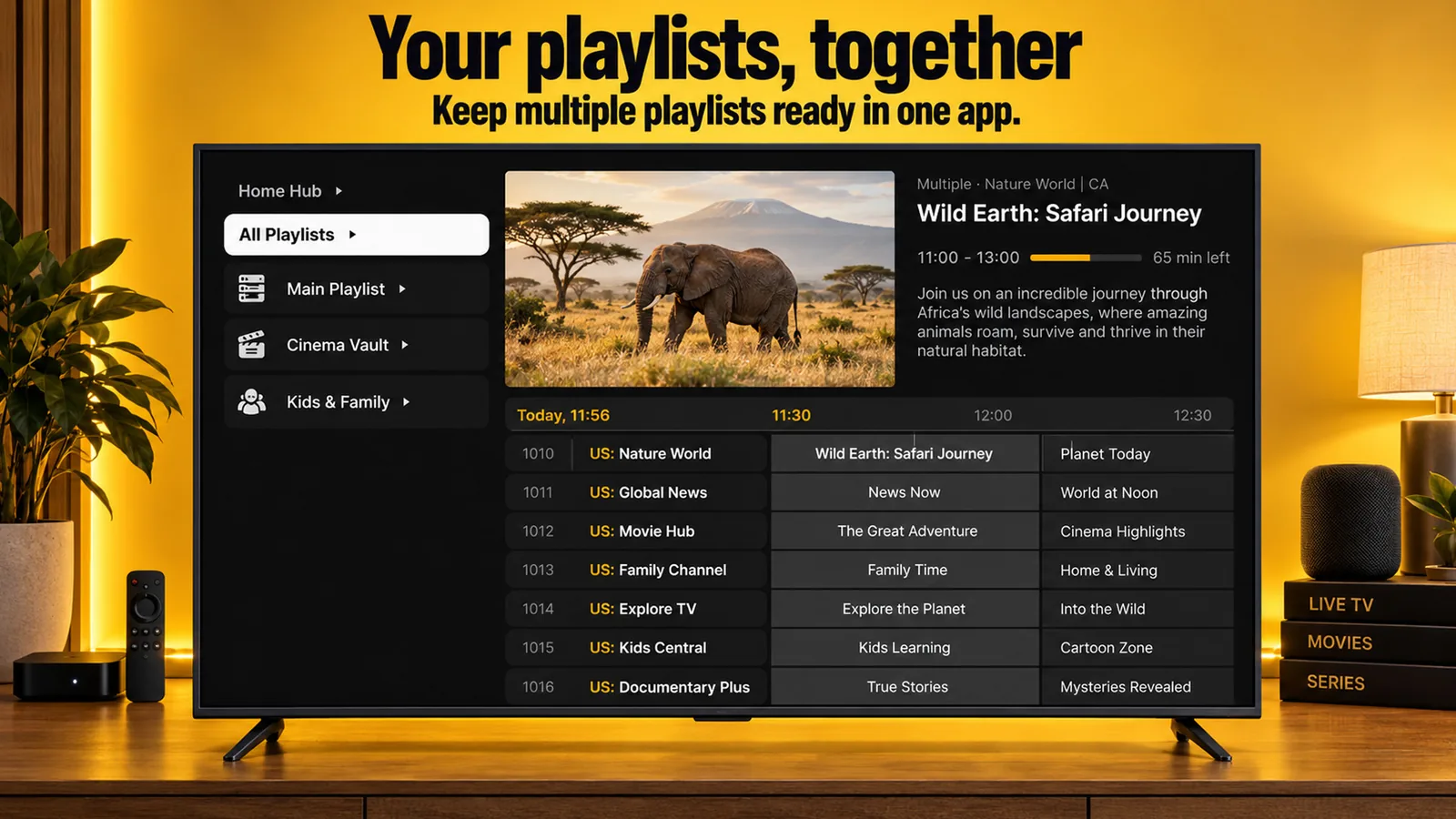1456x819 pixels.
Task: Select the Into the Wild program
Action: [1137, 609]
